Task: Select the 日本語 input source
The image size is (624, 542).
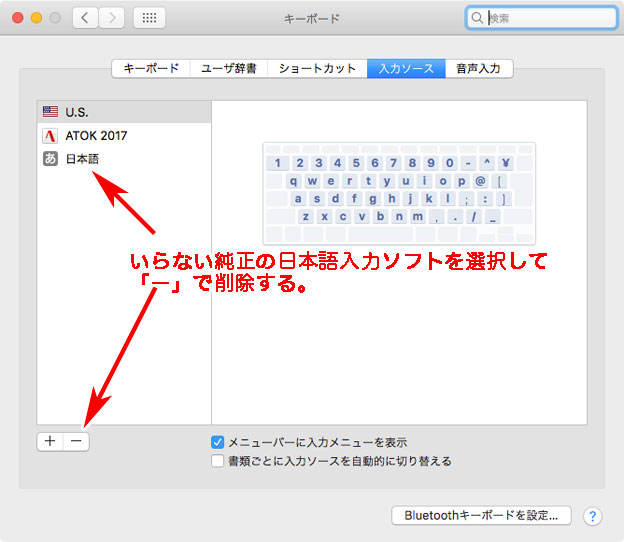Action: point(124,159)
